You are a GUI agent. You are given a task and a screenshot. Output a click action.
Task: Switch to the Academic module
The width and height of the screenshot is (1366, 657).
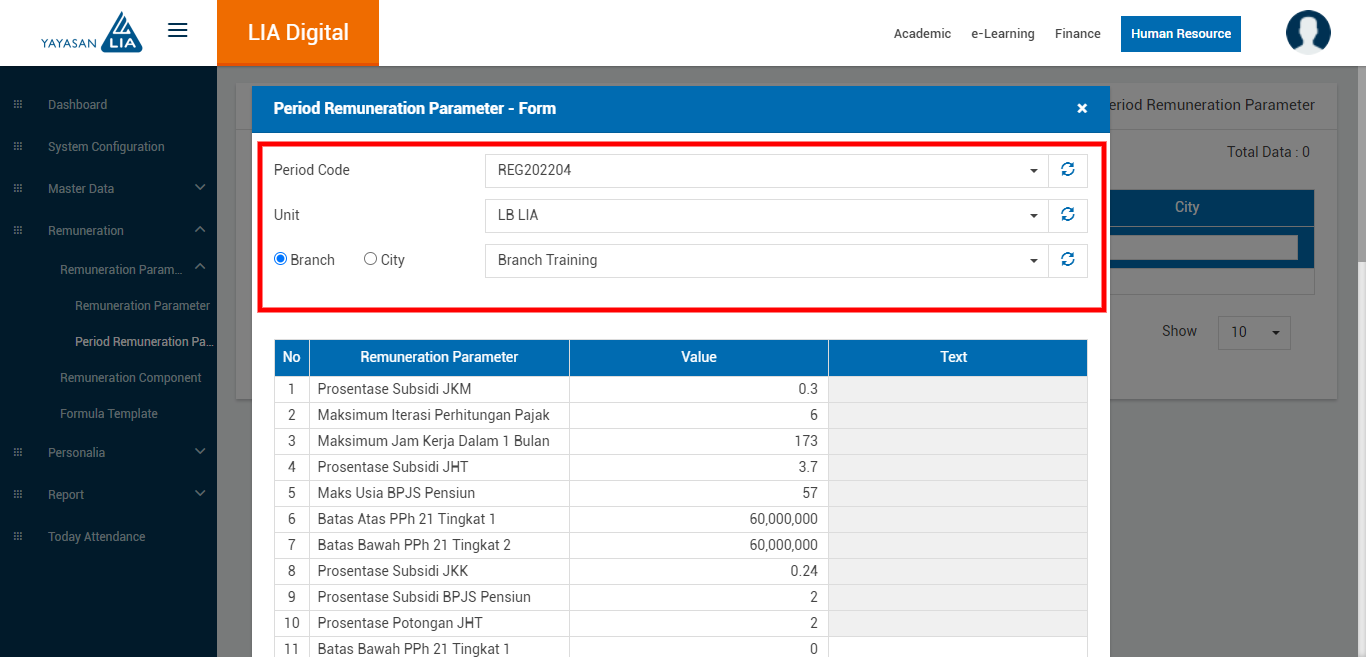coord(922,34)
